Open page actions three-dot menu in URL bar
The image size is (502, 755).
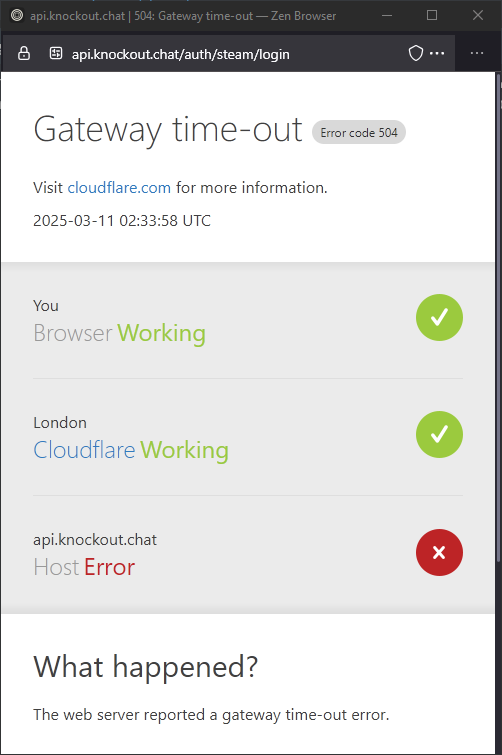tap(437, 53)
